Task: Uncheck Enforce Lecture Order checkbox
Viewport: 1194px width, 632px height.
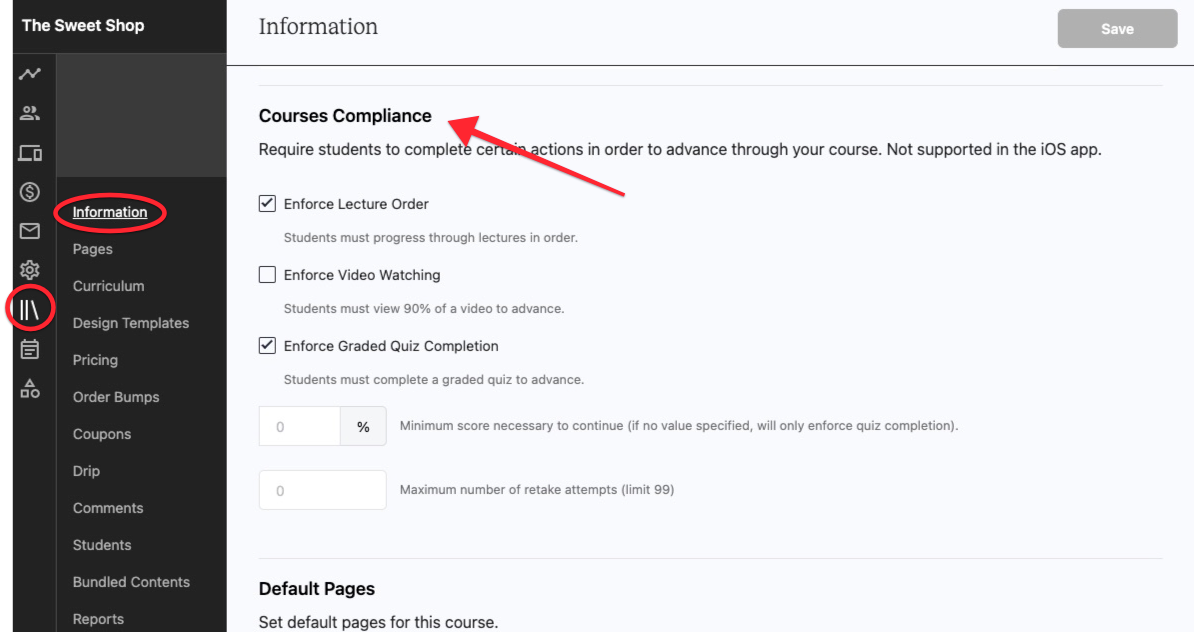Action: (267, 203)
